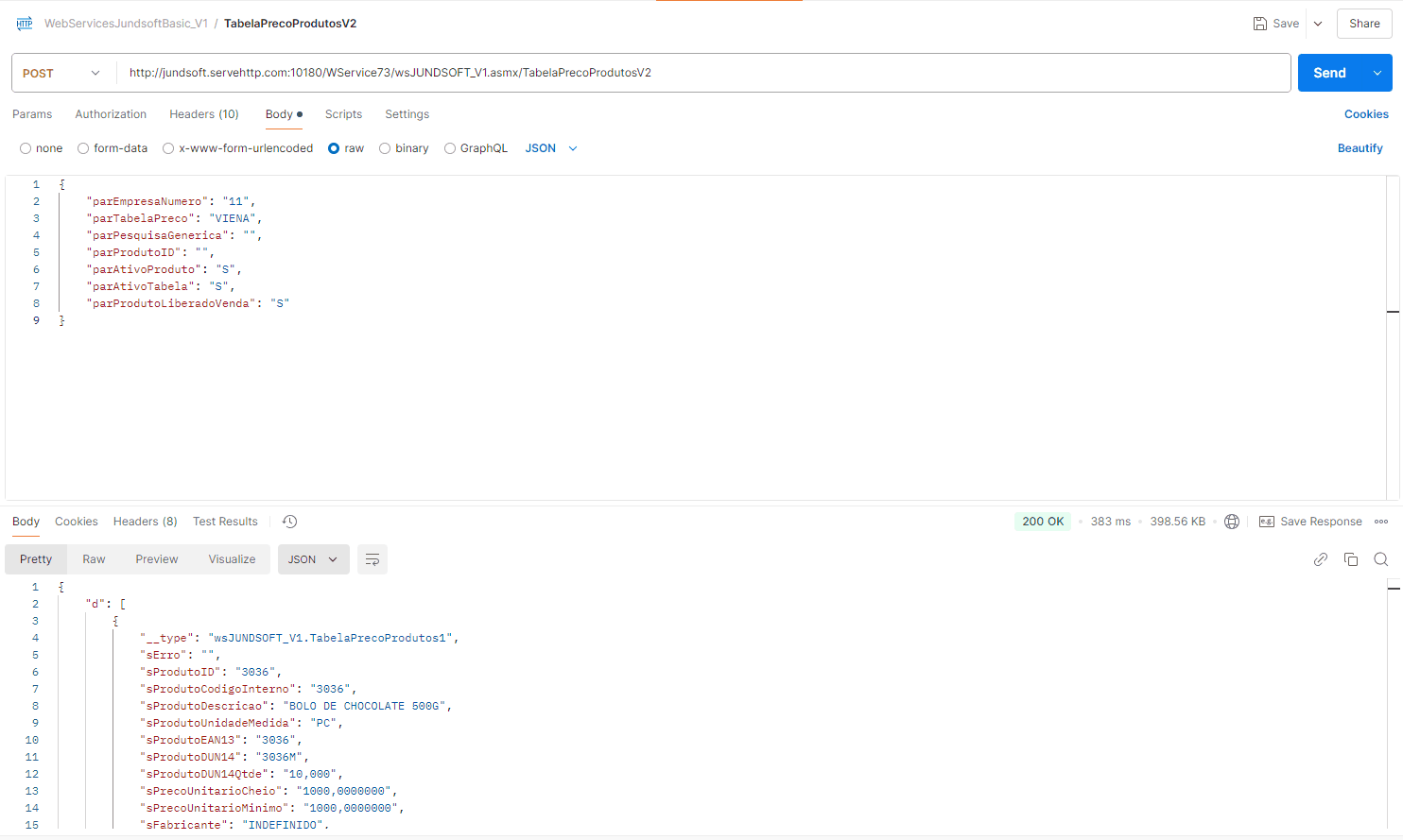Open the POST method dropdown

click(x=62, y=73)
